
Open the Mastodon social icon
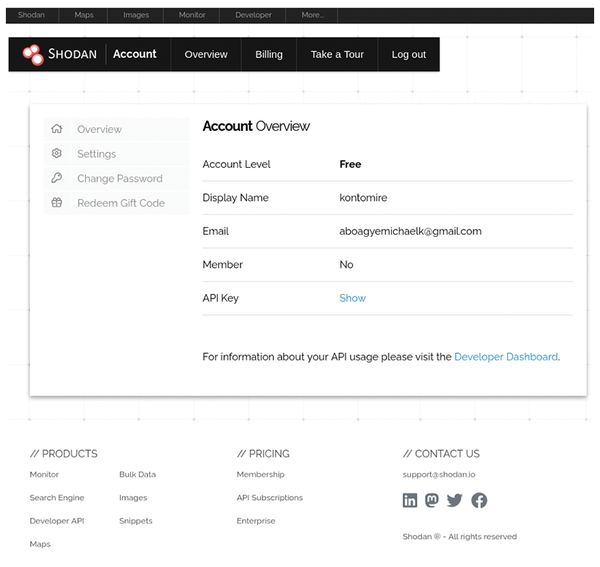tap(432, 500)
